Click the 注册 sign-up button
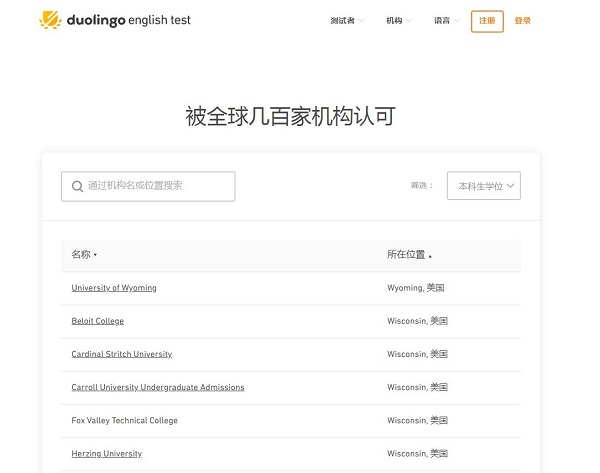This screenshot has width=600, height=473. point(487,21)
